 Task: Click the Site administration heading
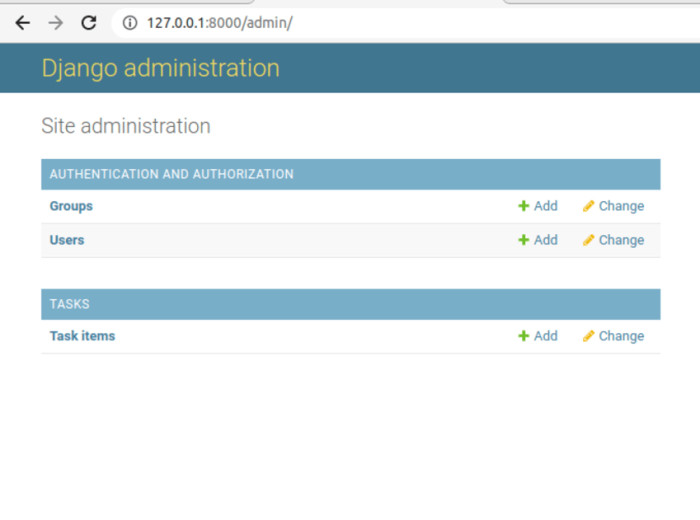coord(126,126)
